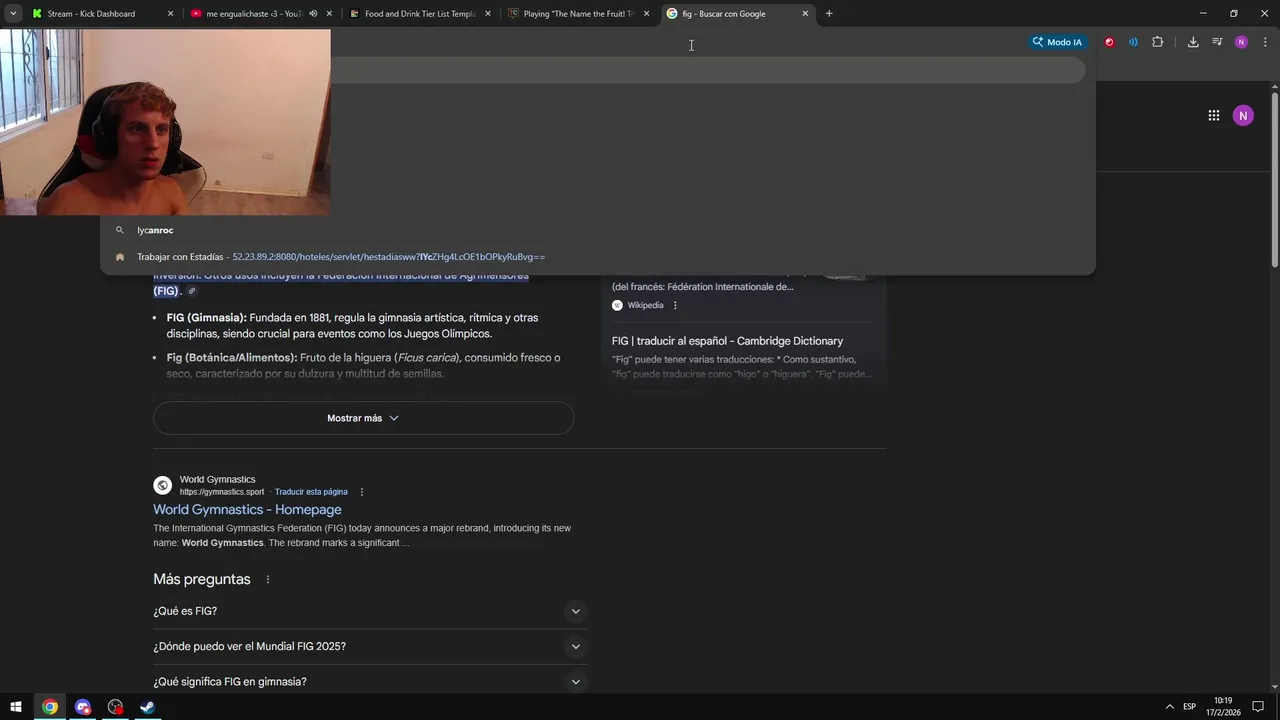Screen dimensions: 1280x720
Task: Open World Gymnastics result options menu
Action: pos(362,492)
